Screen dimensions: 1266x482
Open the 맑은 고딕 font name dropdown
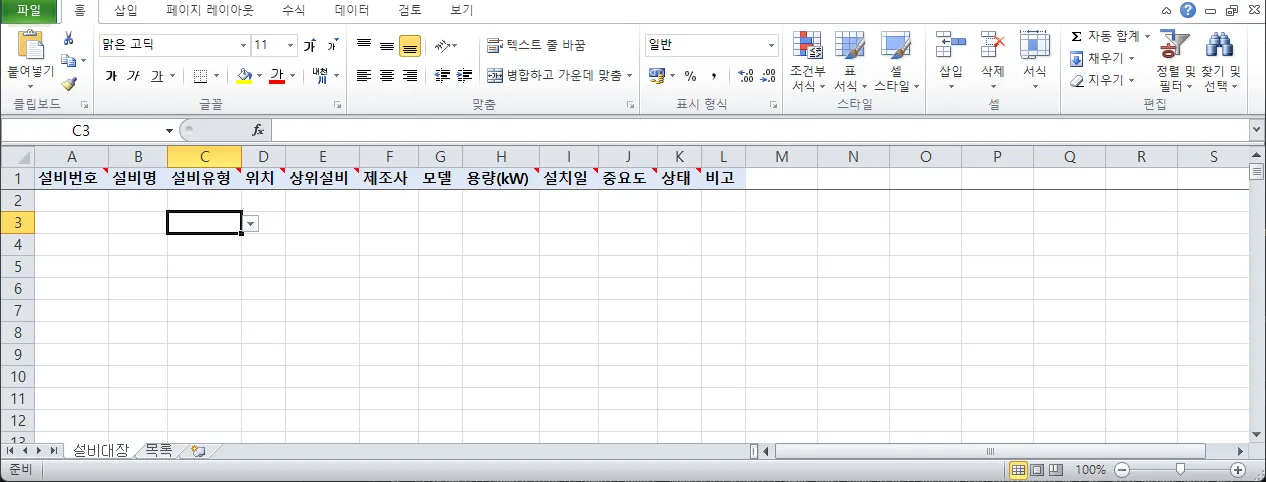[x=243, y=46]
